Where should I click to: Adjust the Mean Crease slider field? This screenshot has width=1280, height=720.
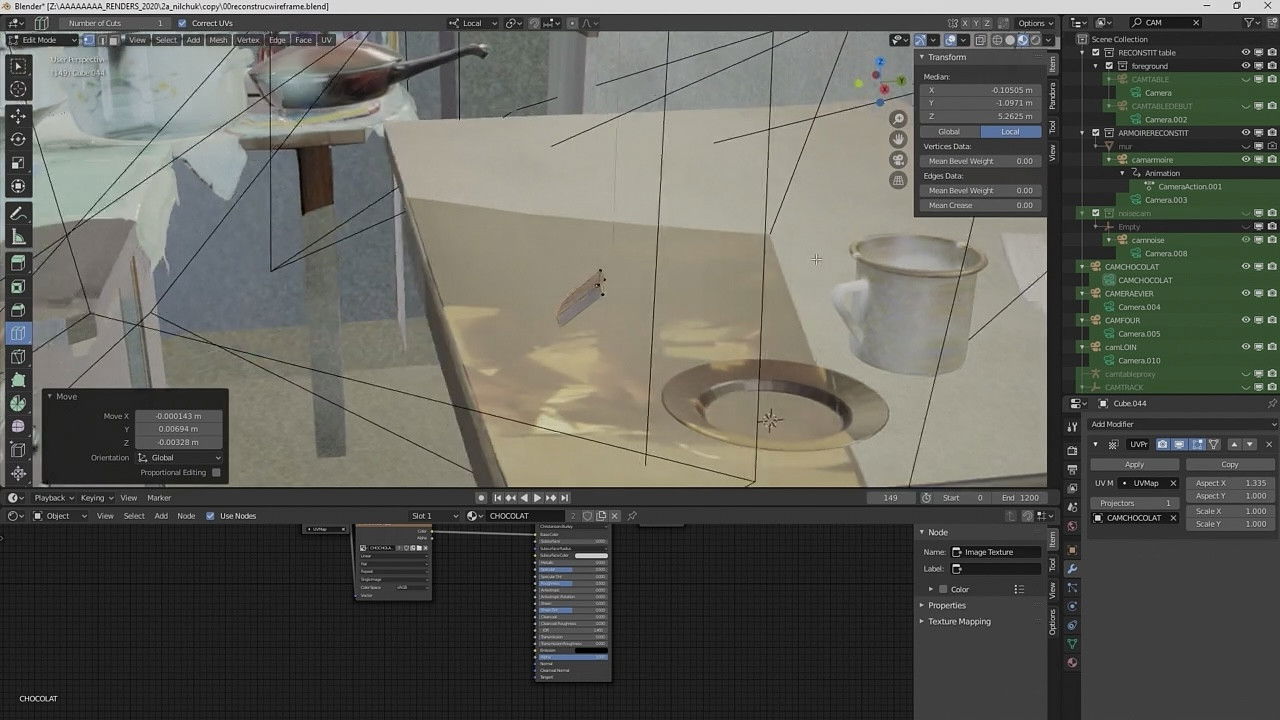tap(980, 205)
